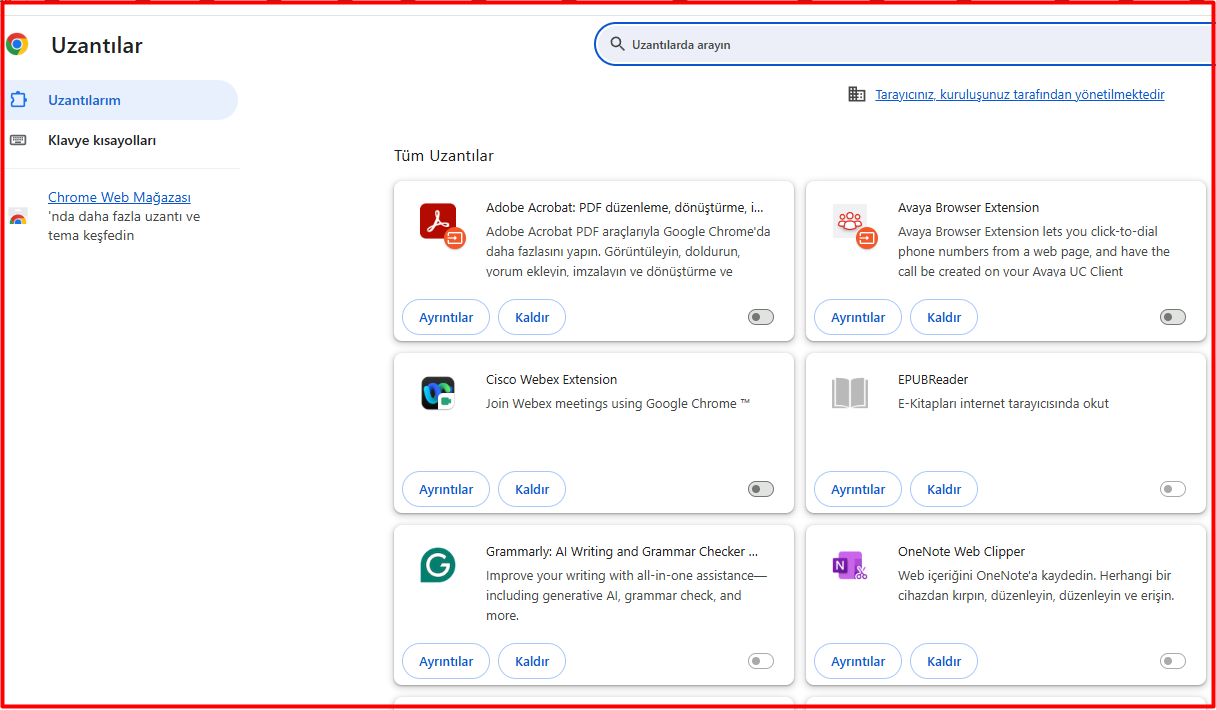Click Kaldır for Adobe Acrobat

click(x=532, y=317)
